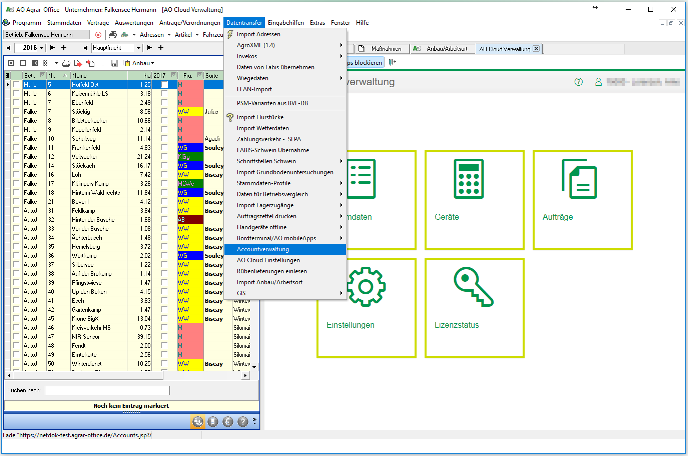Open the Hauptfrucht dropdown
Screen dimensions: 688x456
pos(139,47)
